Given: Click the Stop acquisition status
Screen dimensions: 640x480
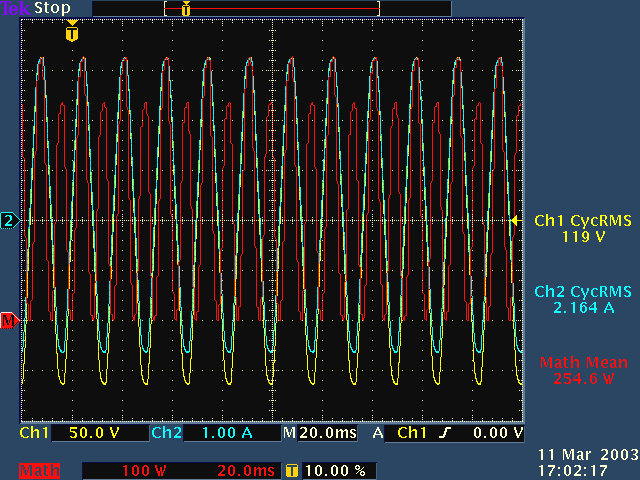Looking at the screenshot, I should [x=52, y=8].
